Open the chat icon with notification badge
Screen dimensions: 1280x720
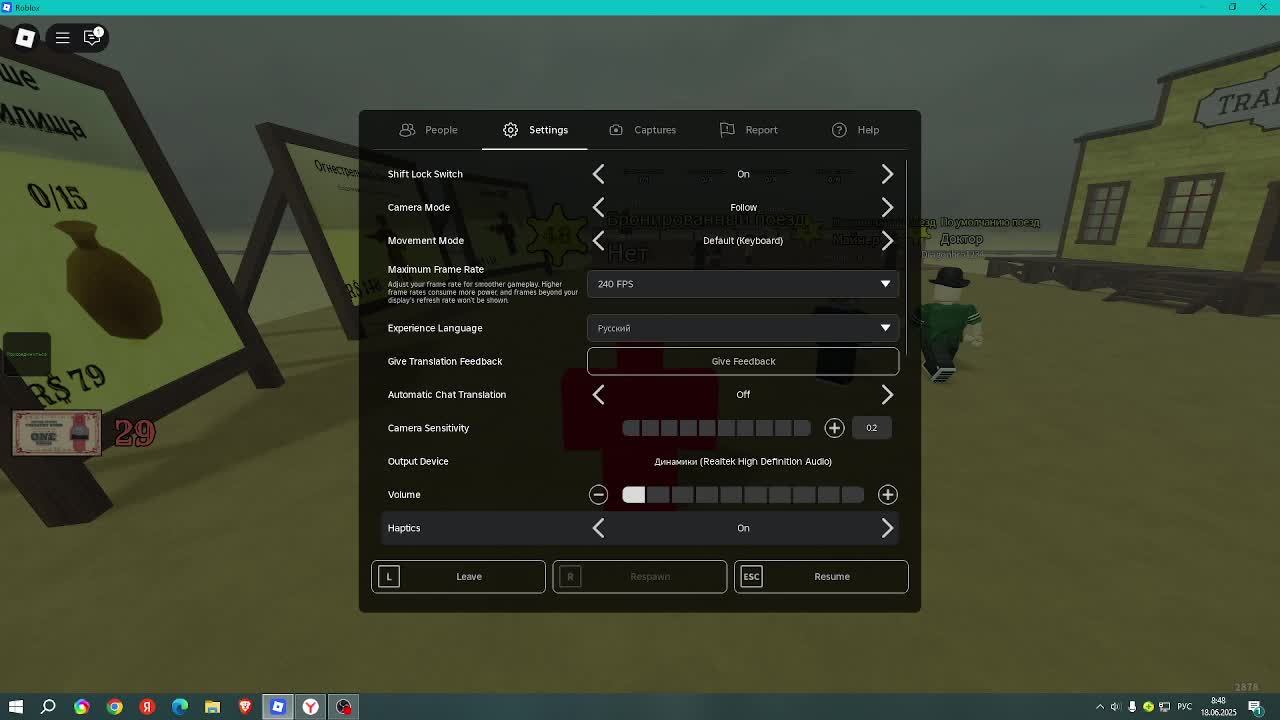click(92, 38)
